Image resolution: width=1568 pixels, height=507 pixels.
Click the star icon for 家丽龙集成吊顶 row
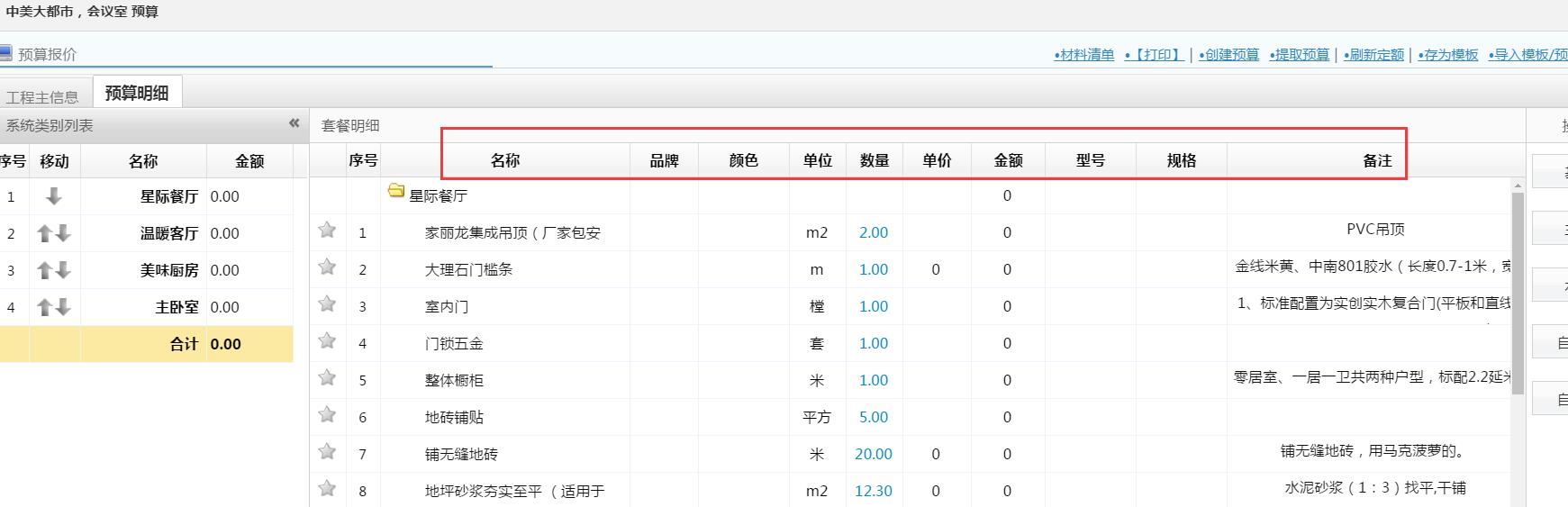click(327, 231)
